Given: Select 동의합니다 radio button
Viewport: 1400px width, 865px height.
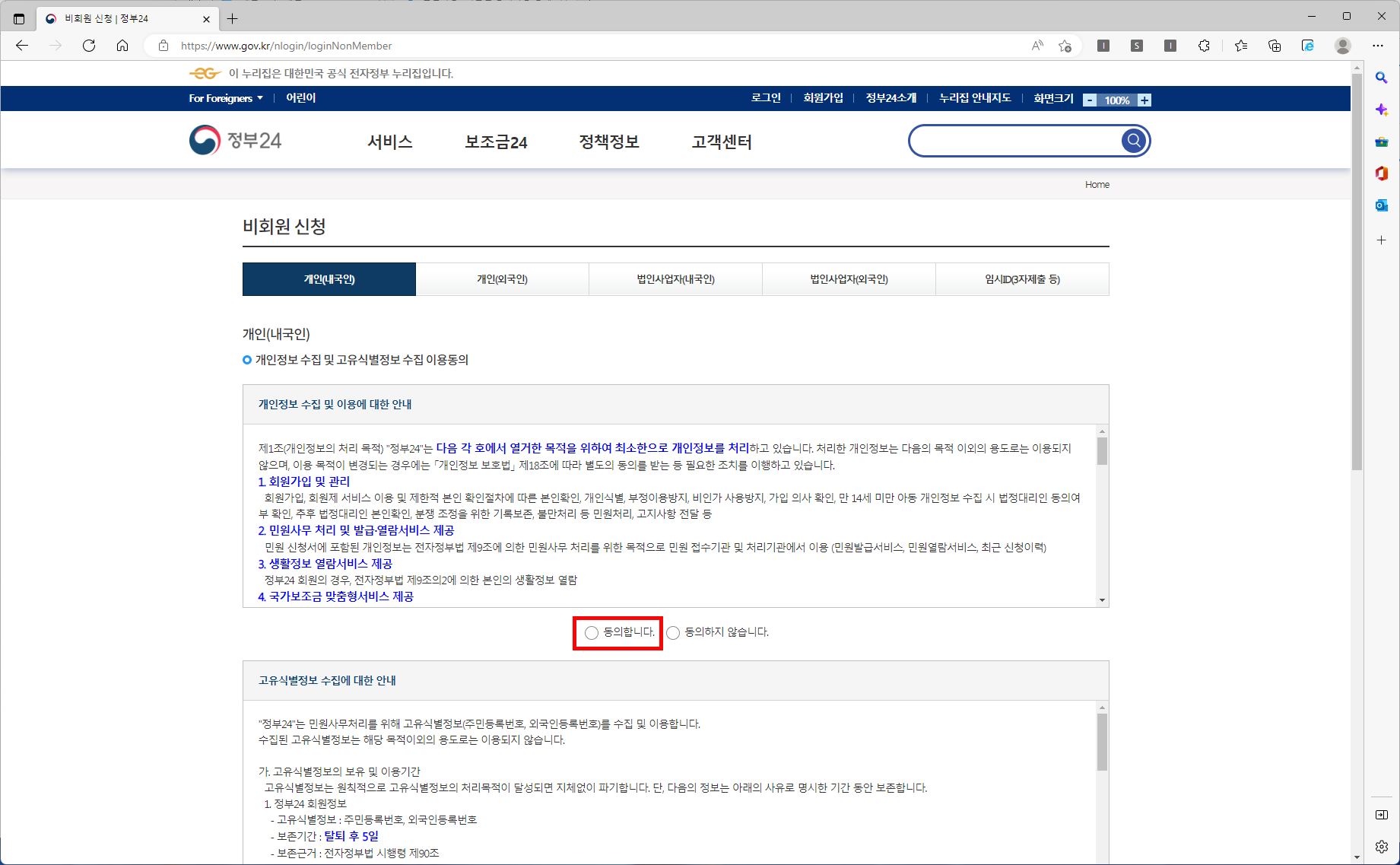Looking at the screenshot, I should point(592,633).
